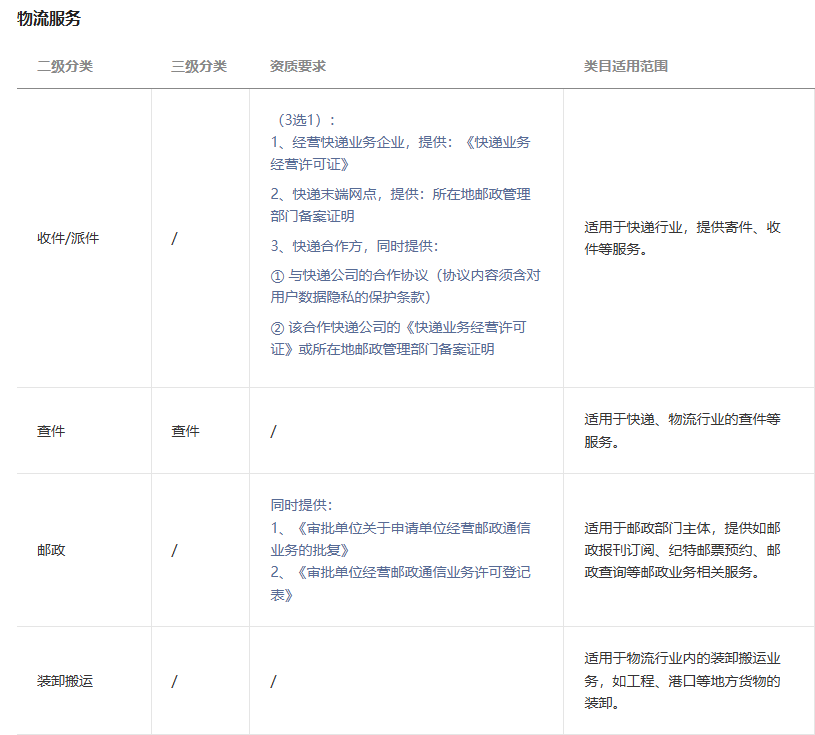This screenshot has height=735, width=815.
Task: Select the 二级分类 column header
Action: point(65,66)
